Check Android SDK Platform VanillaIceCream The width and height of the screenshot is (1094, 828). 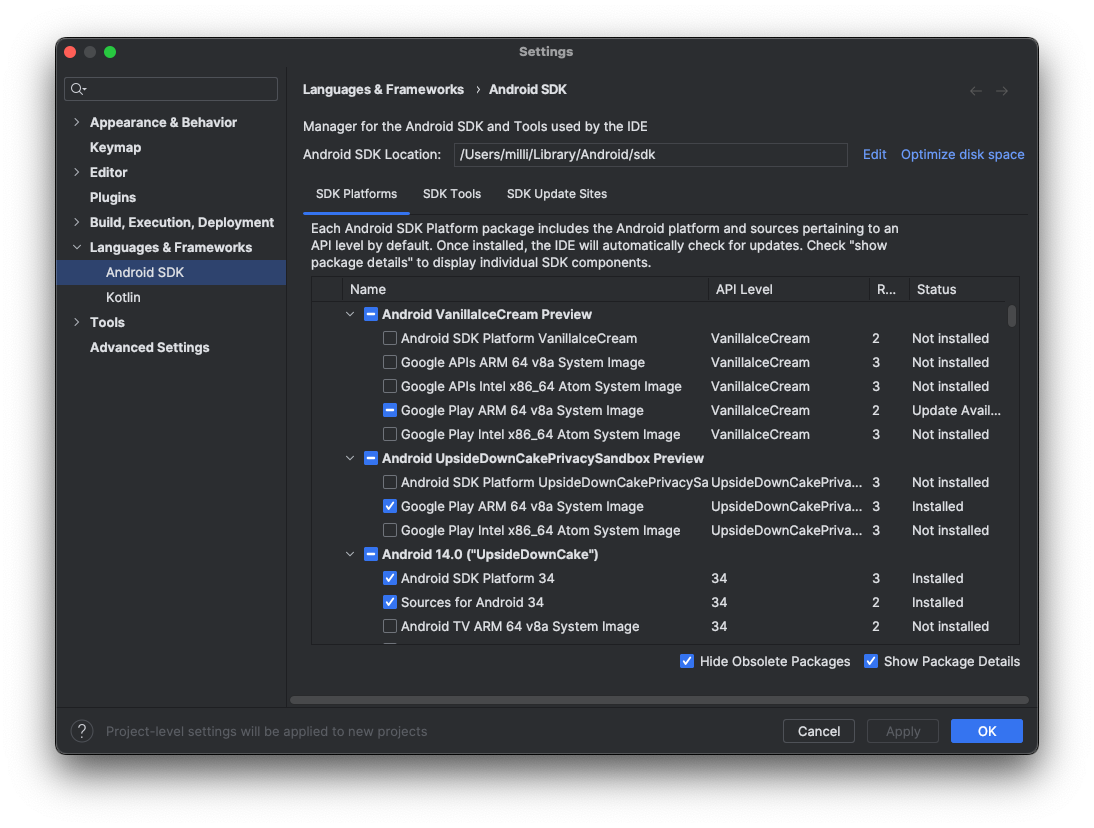pyautogui.click(x=390, y=338)
